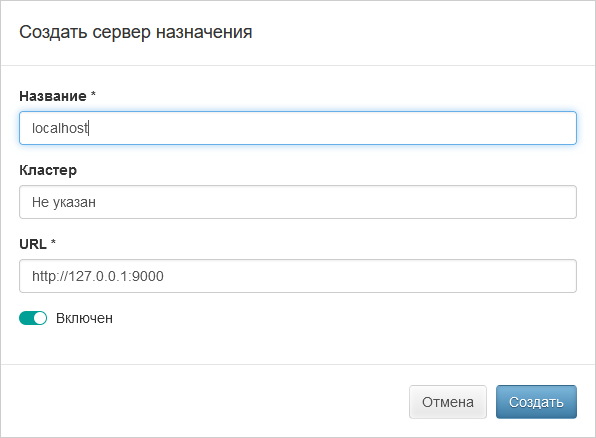Click the Отмена button
The height and width of the screenshot is (438, 596).
tap(448, 402)
